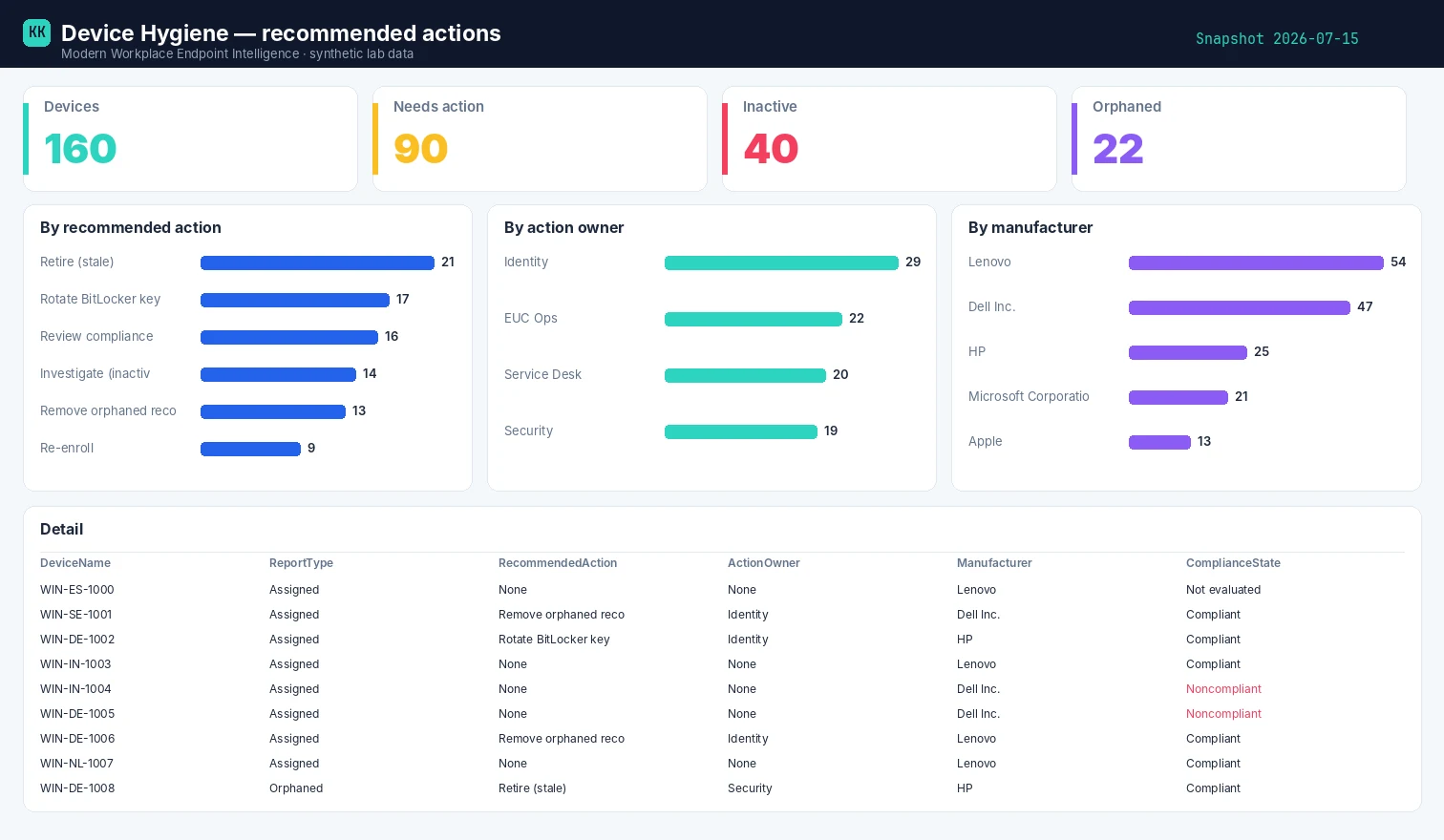Click the value 29 beside Identity bar
Screen dimensions: 1444x840
[913, 262]
